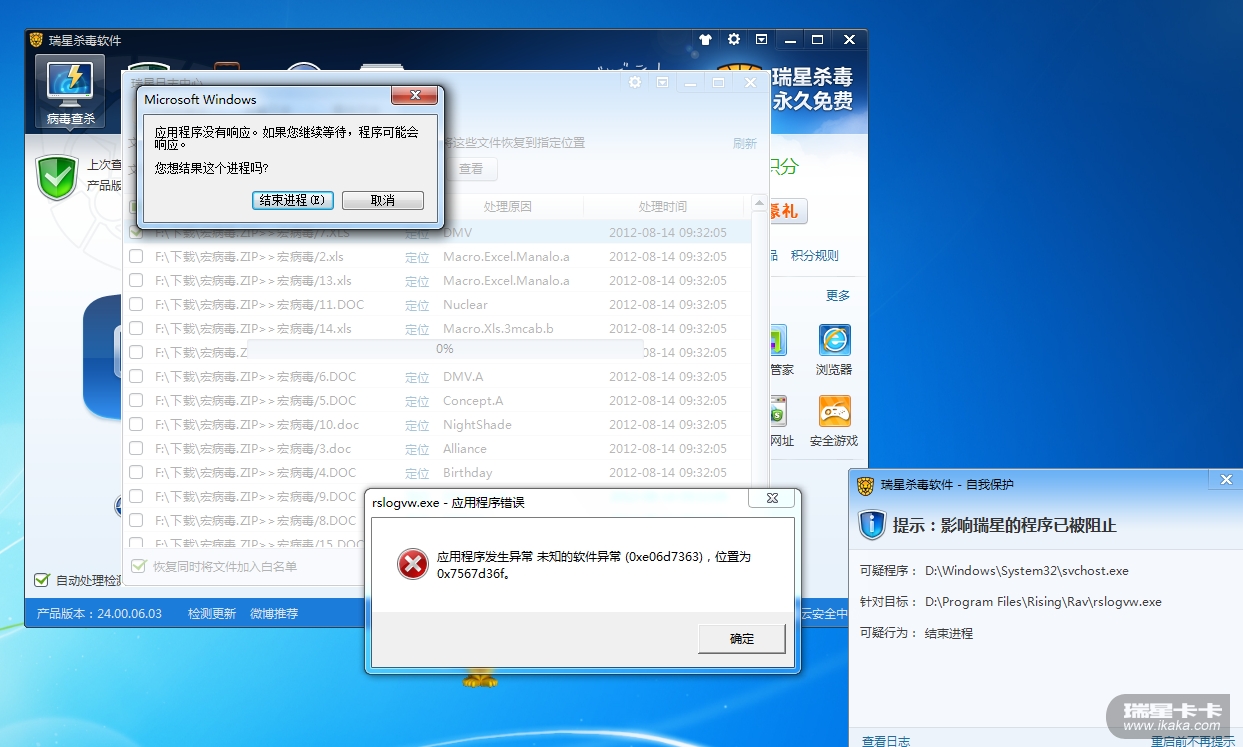Sort by the 处理时间 column header
Image resolution: width=1243 pixels, height=747 pixels.
[x=663, y=206]
